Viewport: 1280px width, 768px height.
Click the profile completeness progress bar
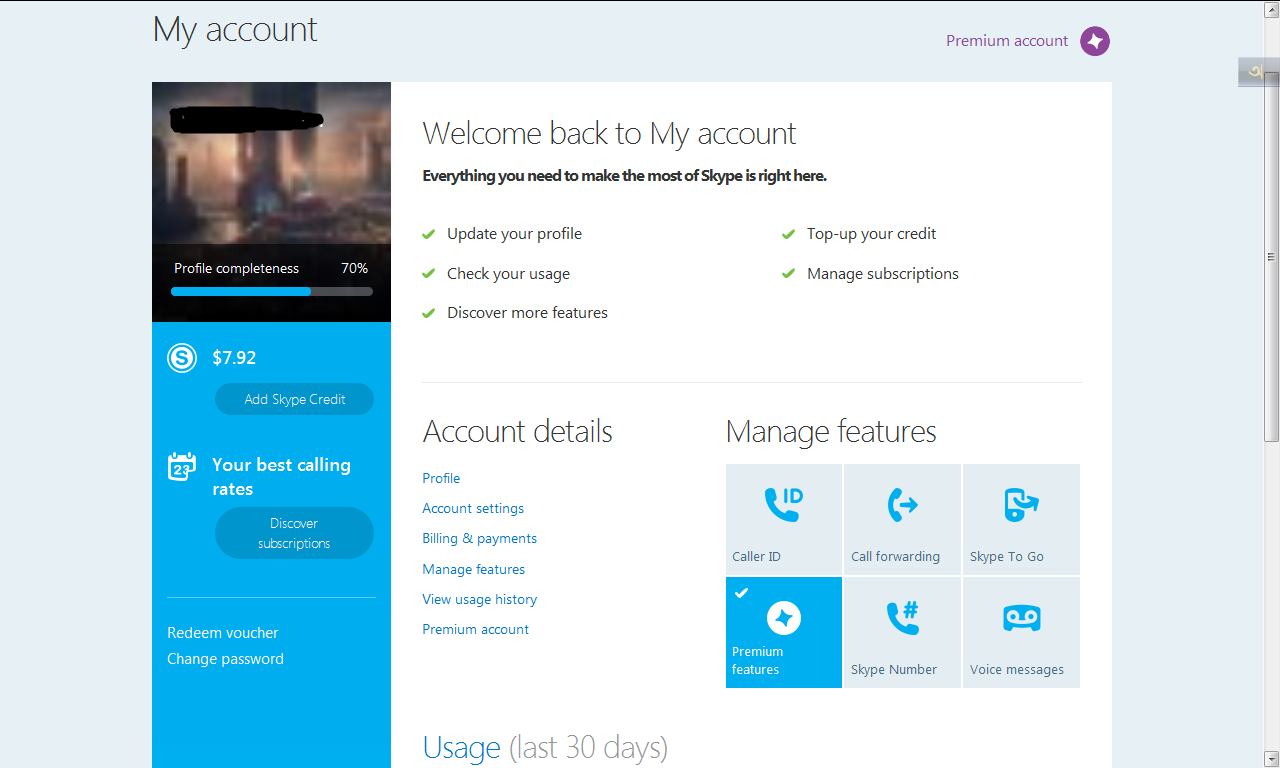272,292
